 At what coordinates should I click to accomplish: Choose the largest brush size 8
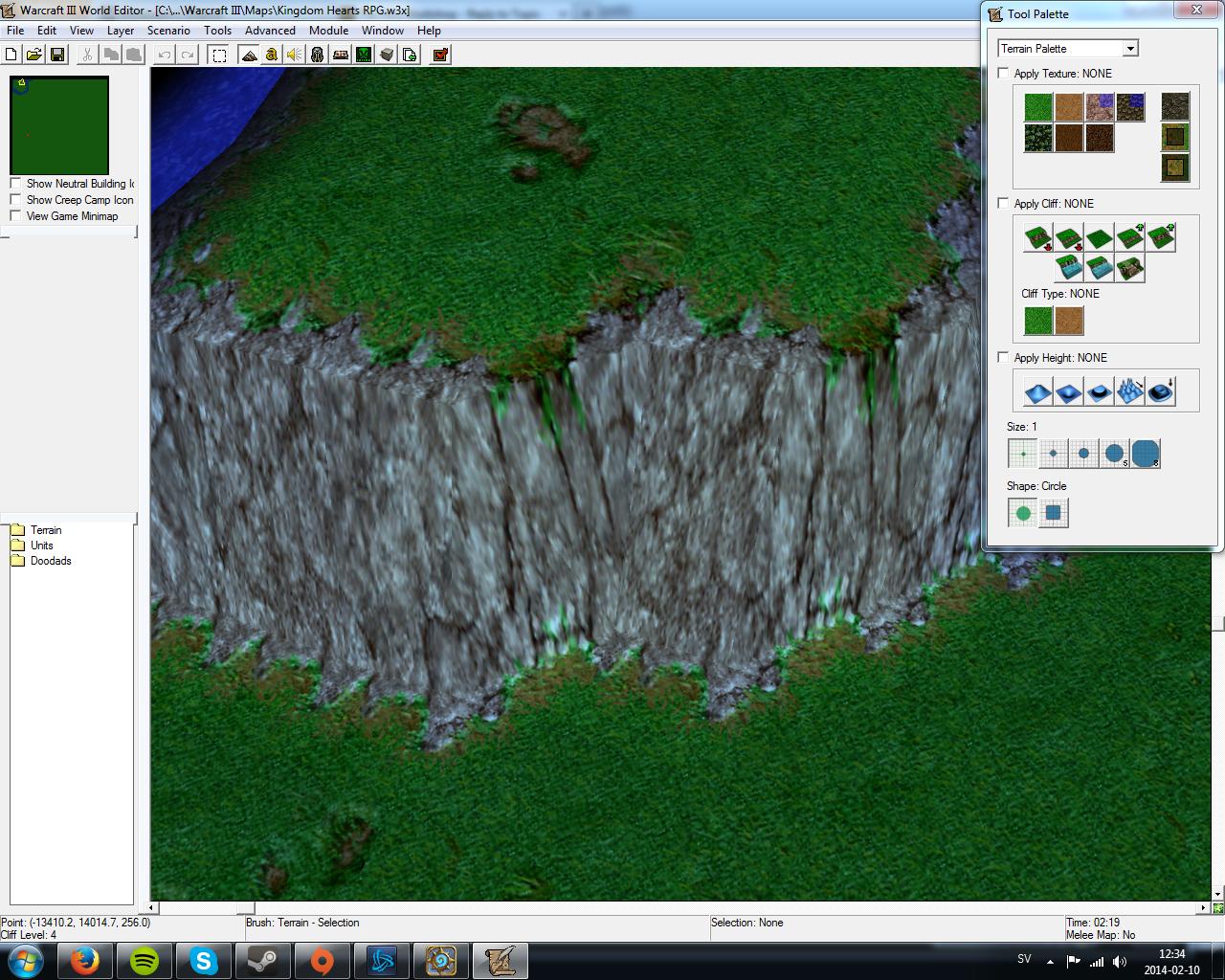(x=1146, y=454)
